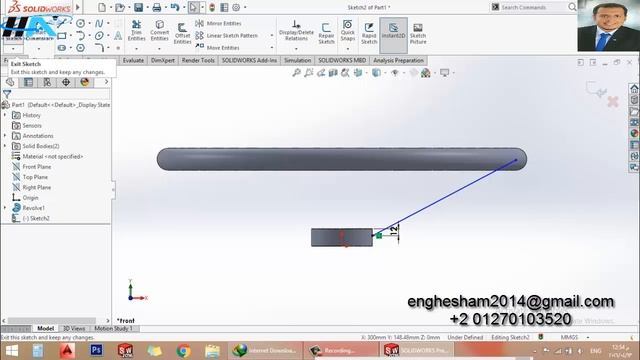This screenshot has height=360, width=640.
Task: Open Appearances tab in right task pane
Action: point(634,133)
